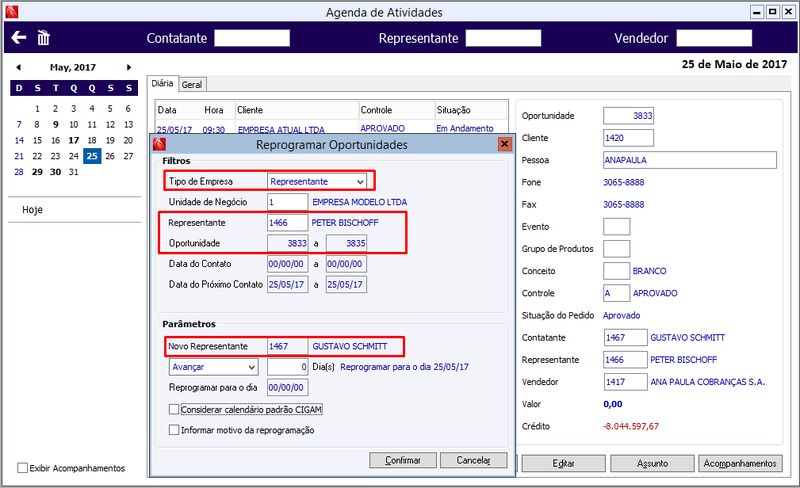Click Representante code field 1466 in dialog
800x488 pixels.
coord(288,223)
